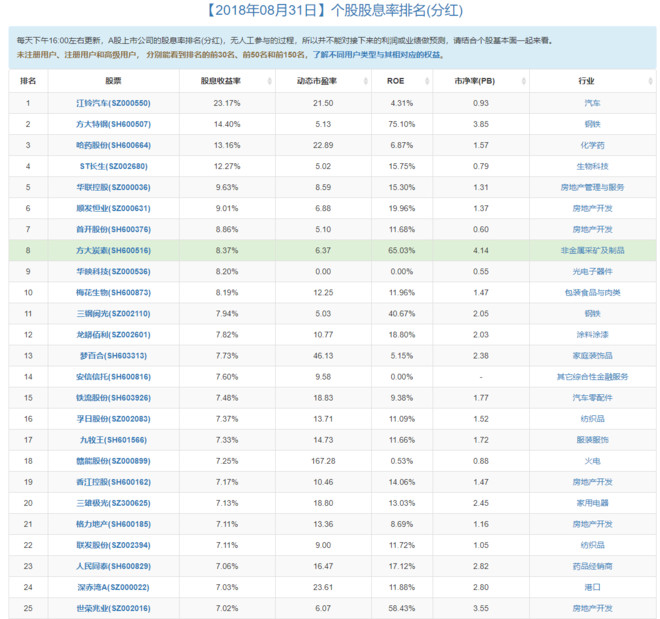Open stock link 梅花生物(SH600873)
The width and height of the screenshot is (660, 619).
[x=113, y=292]
